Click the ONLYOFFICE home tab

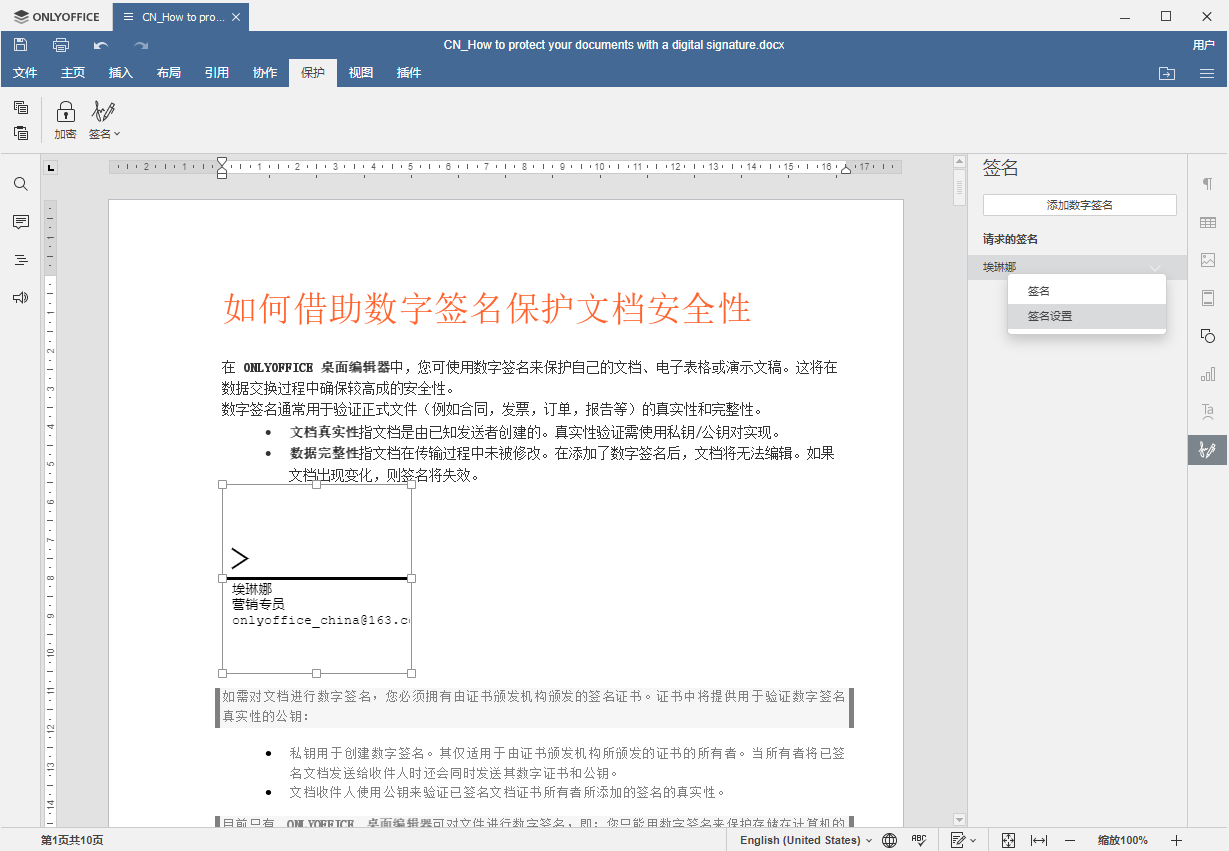(x=56, y=17)
